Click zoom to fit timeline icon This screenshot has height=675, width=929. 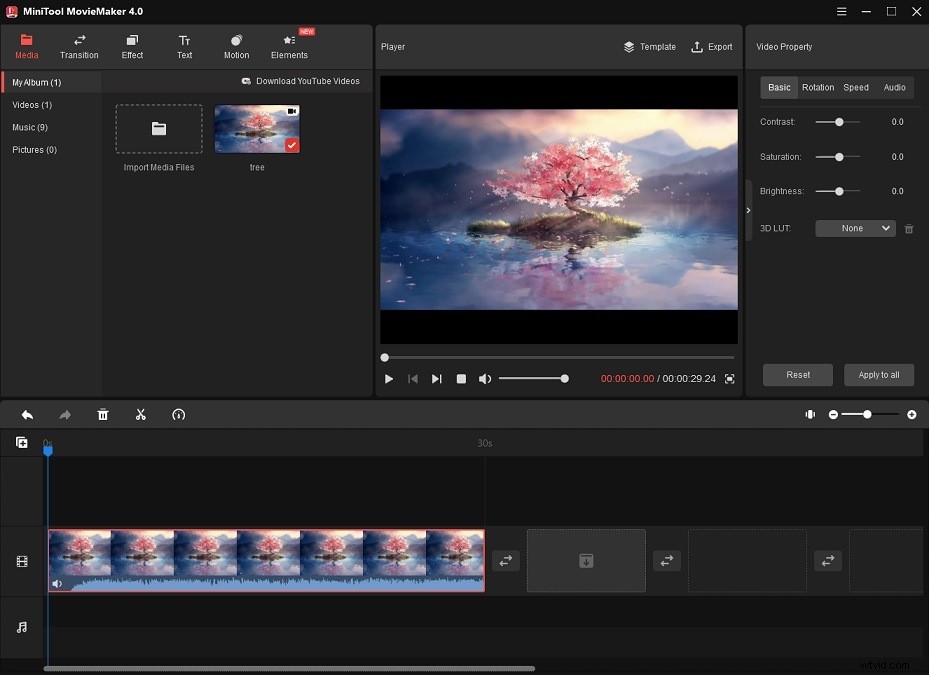810,414
